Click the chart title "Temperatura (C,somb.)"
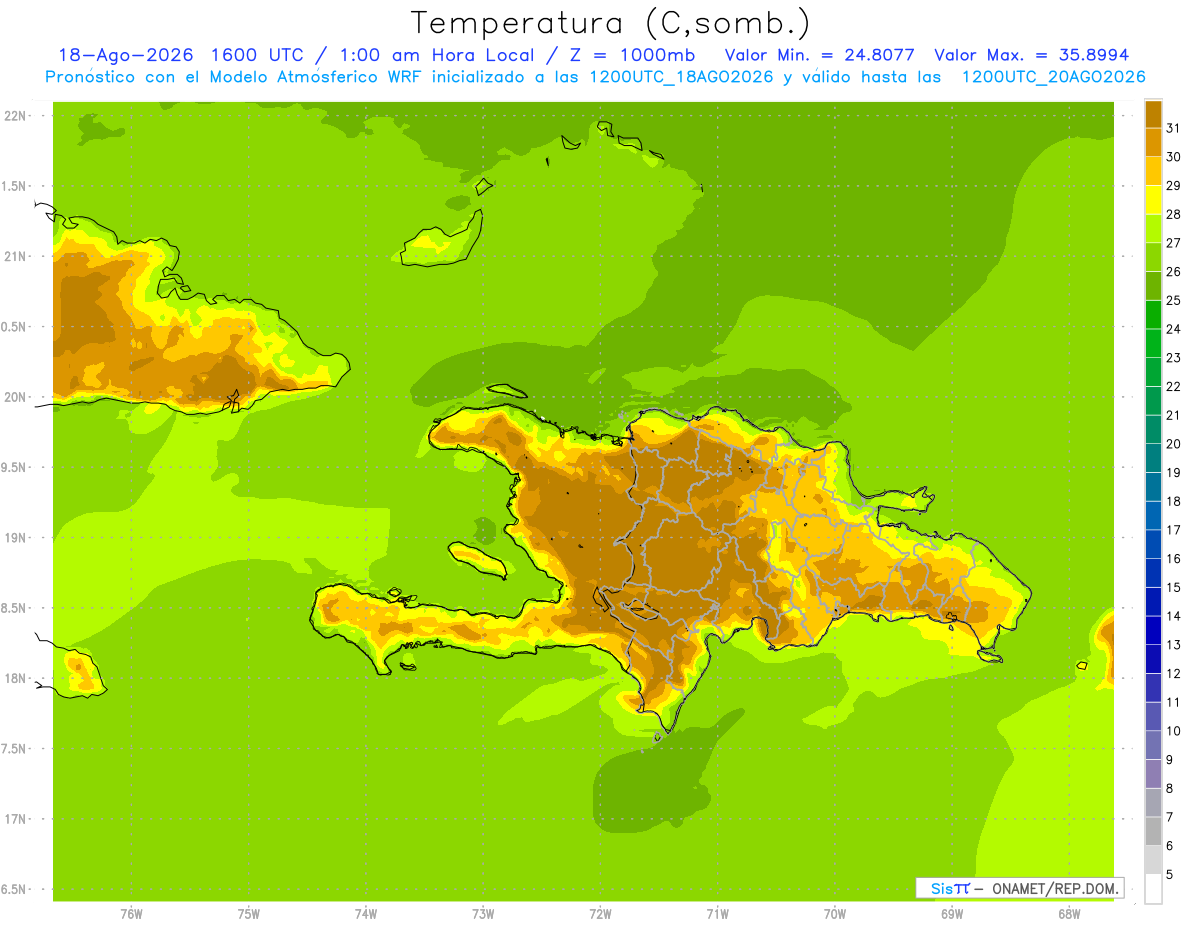 pos(611,23)
